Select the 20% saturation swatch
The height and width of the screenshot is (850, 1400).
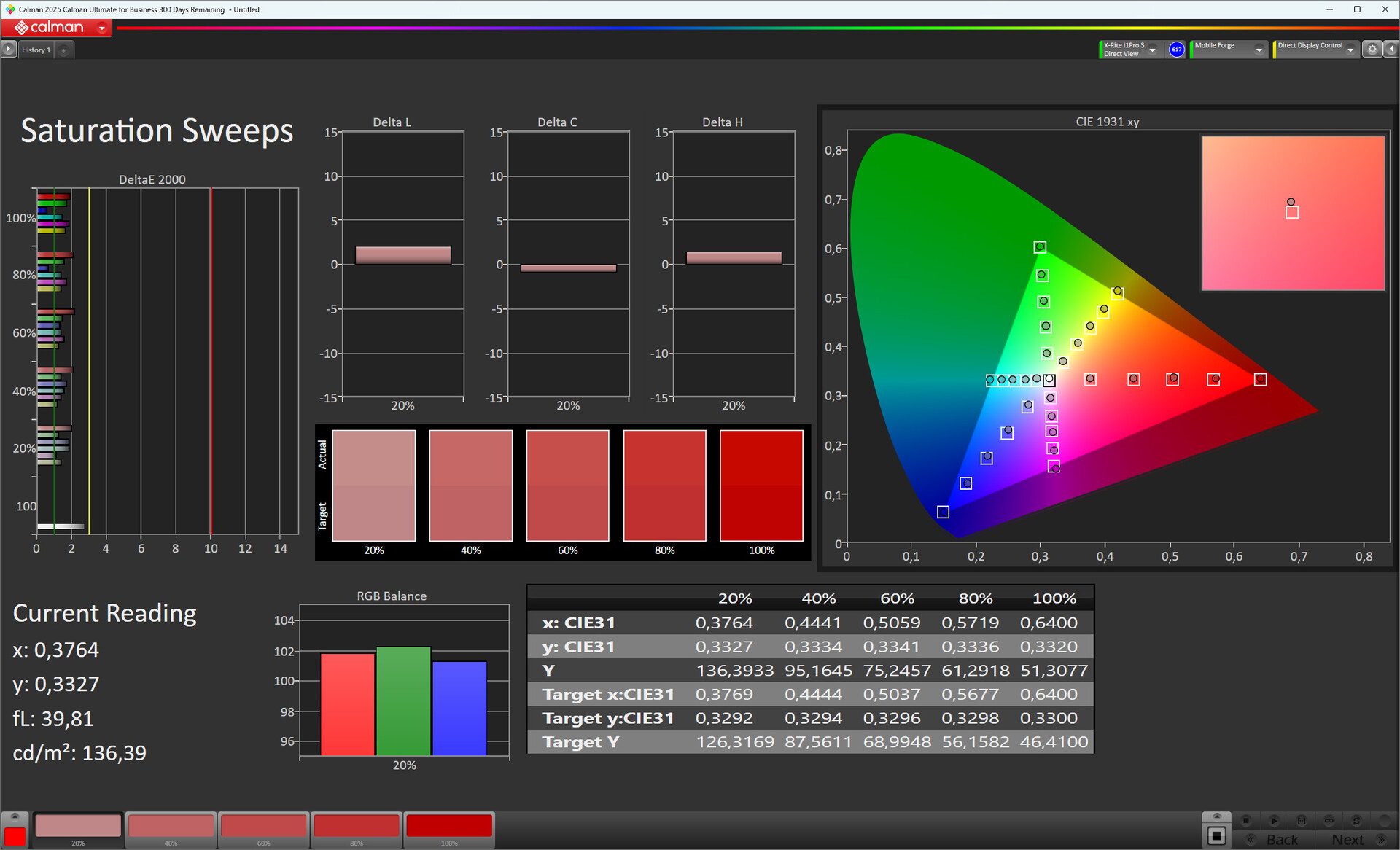click(78, 827)
